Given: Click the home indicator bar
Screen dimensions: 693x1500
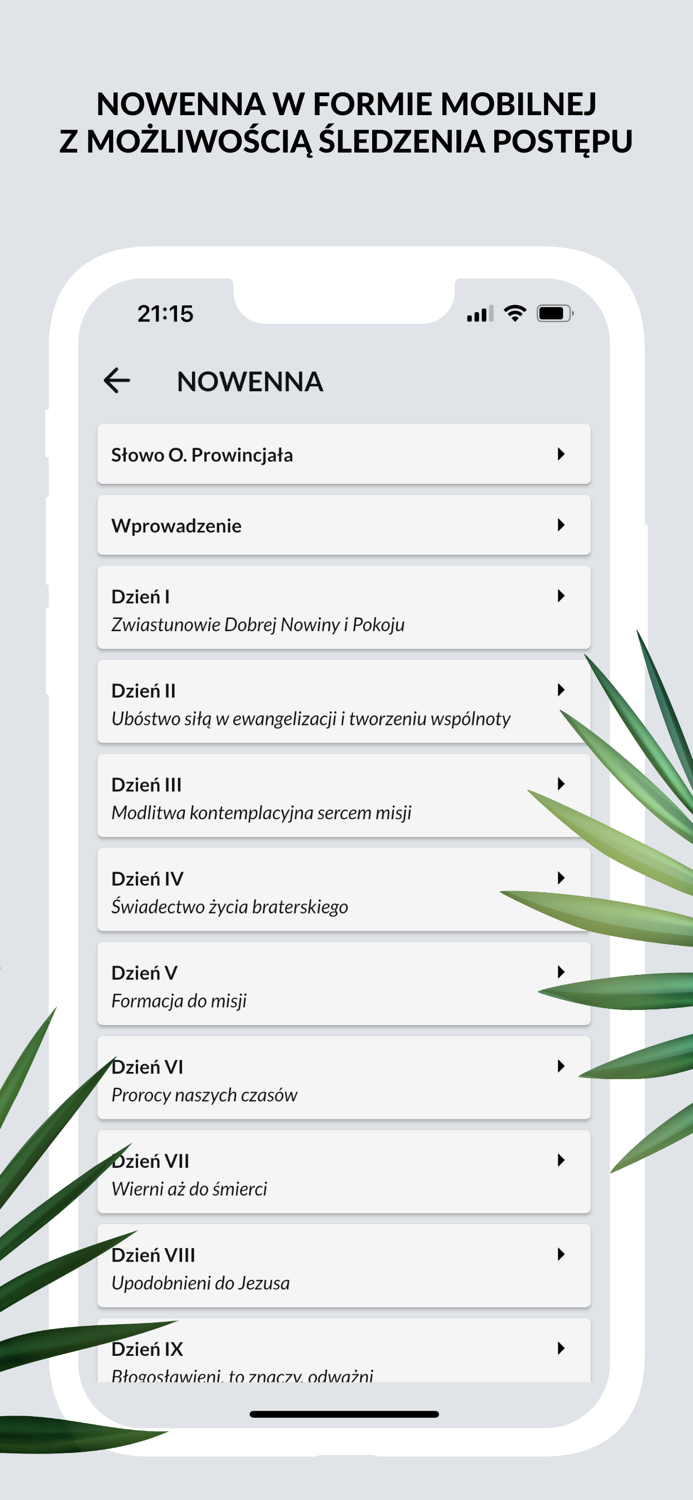Looking at the screenshot, I should coord(346,1414).
